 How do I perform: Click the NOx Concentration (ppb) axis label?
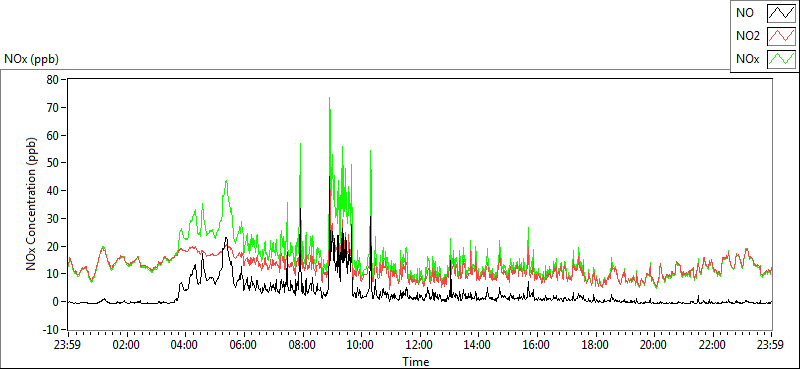point(32,204)
